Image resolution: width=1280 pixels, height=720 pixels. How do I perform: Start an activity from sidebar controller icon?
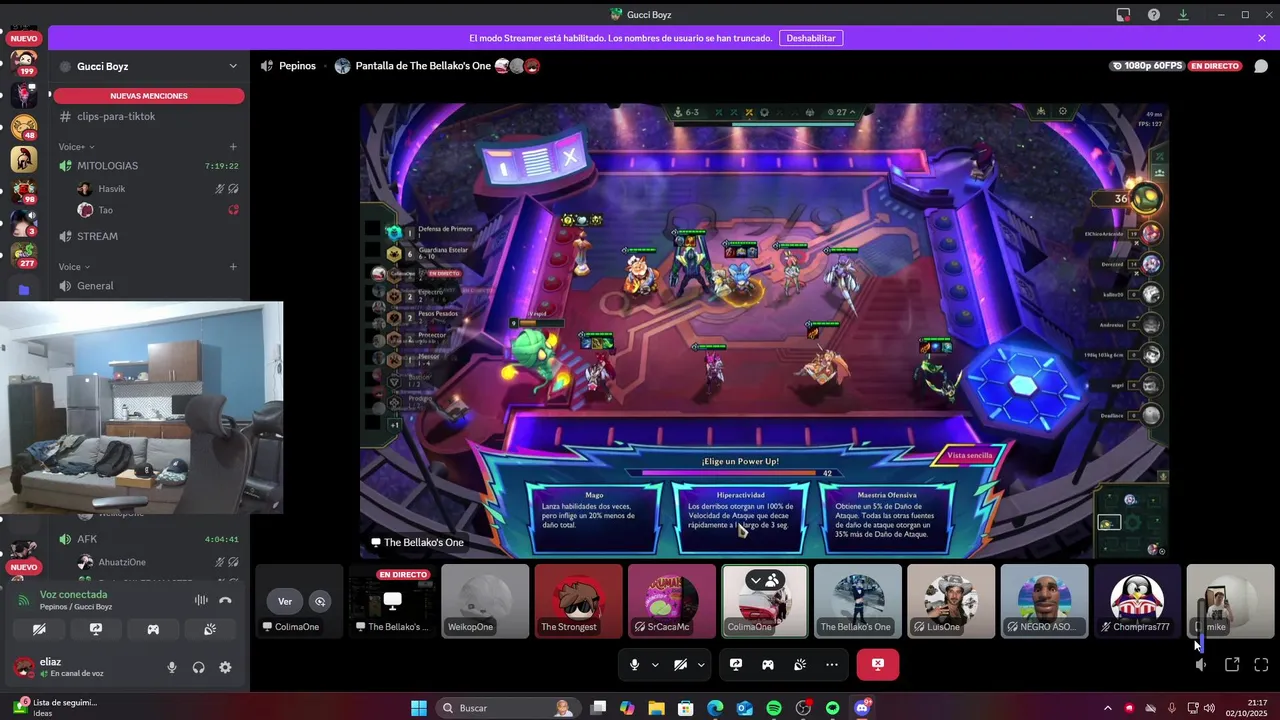(x=153, y=629)
